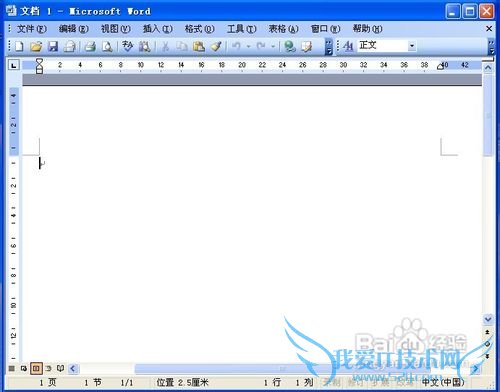Open the Redo history dropdown arrow

coord(273,46)
